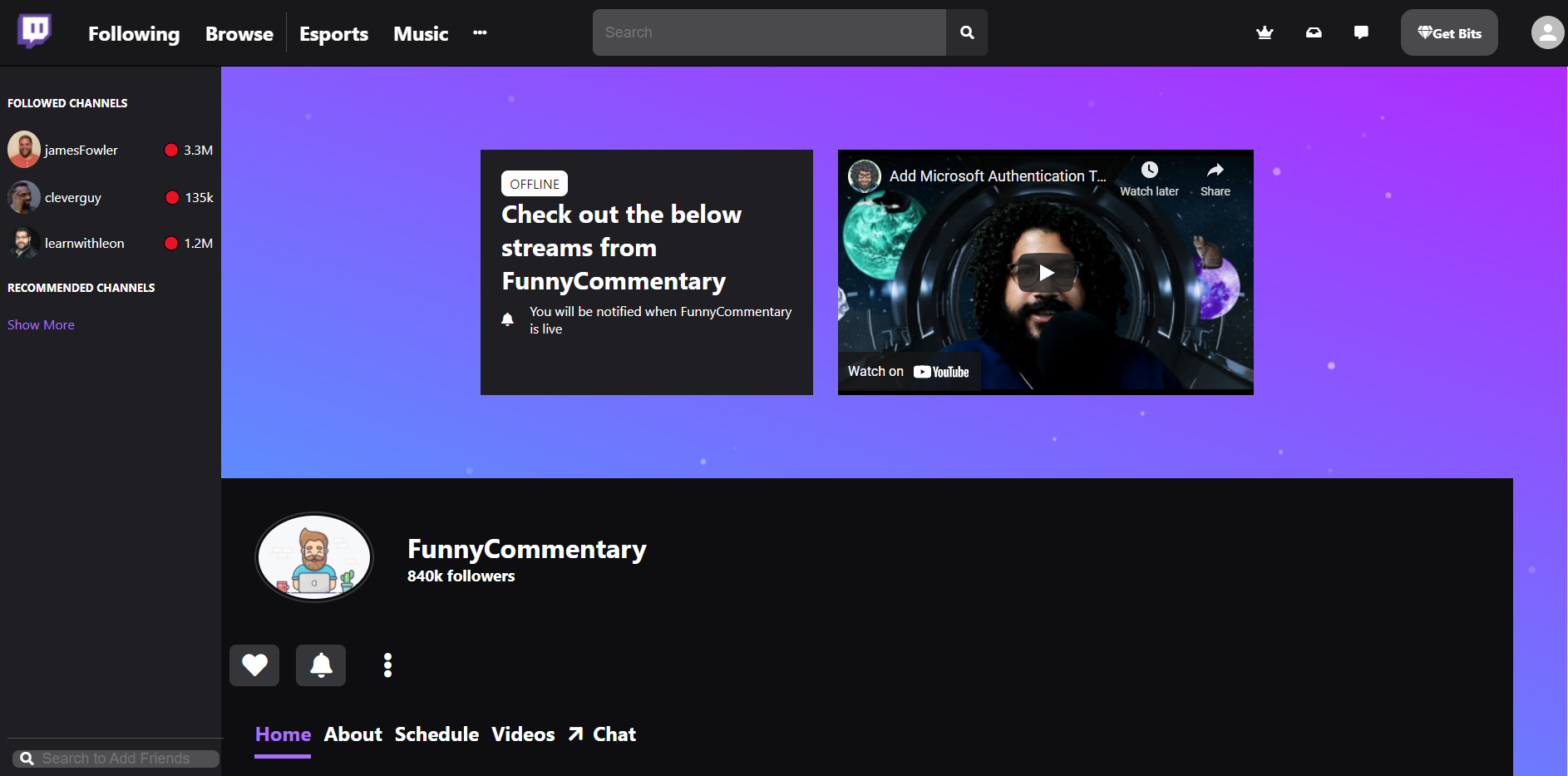Click learnwithleon's avatar picture
This screenshot has height=776, width=1568.
pos(24,243)
